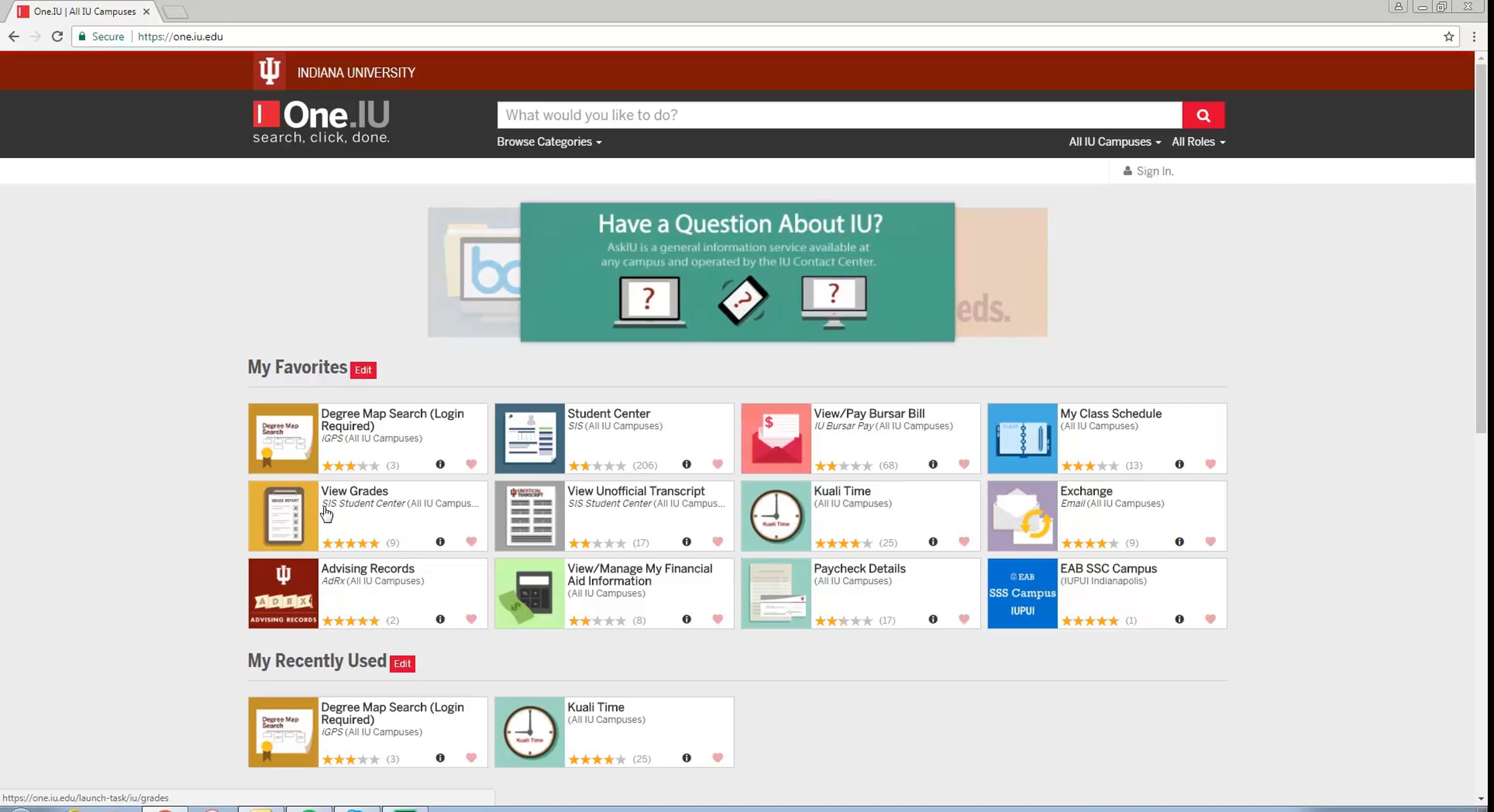Toggle the heart on View Unofficial Transcript
The image size is (1494, 812).
coord(718,542)
